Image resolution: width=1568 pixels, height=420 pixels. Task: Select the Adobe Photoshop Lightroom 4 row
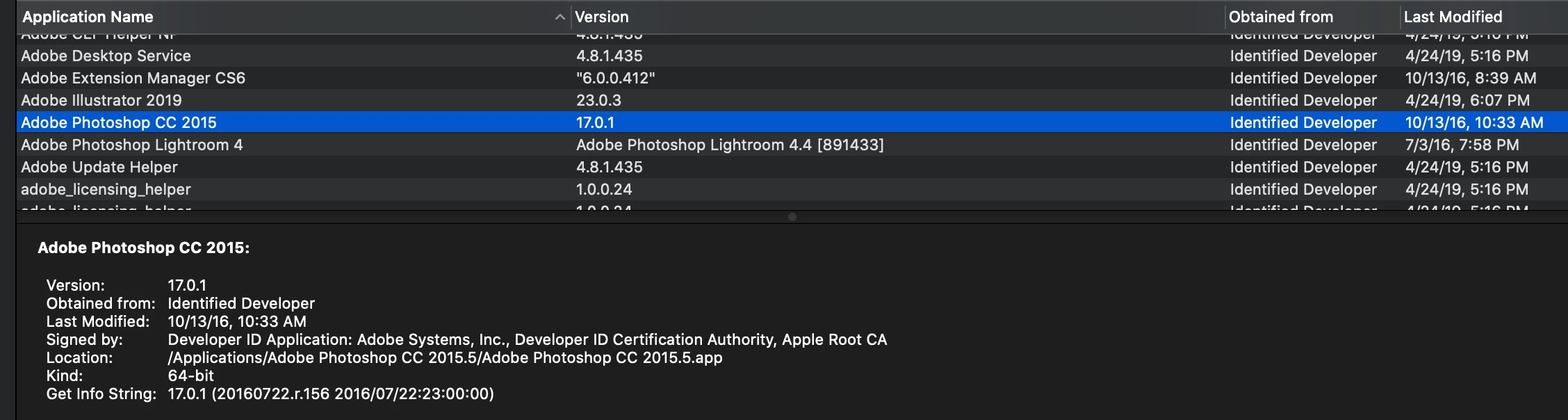tap(792, 145)
